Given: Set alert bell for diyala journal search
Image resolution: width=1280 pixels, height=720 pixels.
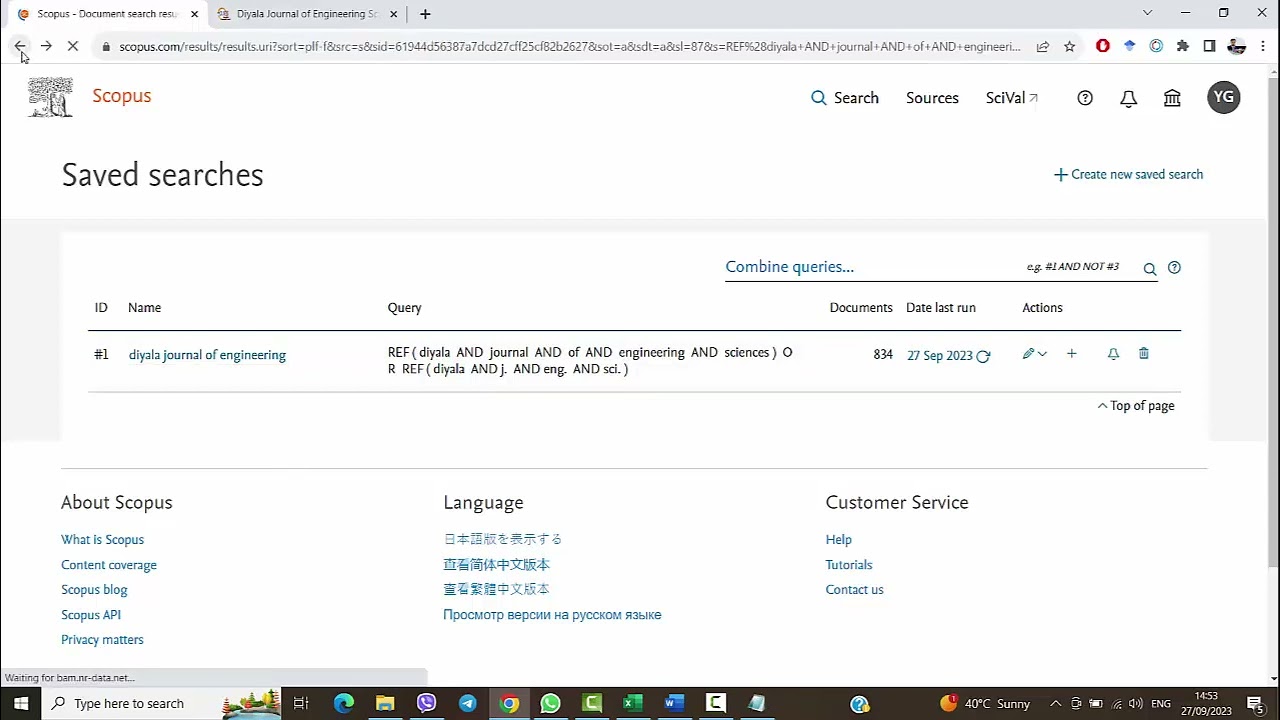Looking at the screenshot, I should (x=1113, y=354).
